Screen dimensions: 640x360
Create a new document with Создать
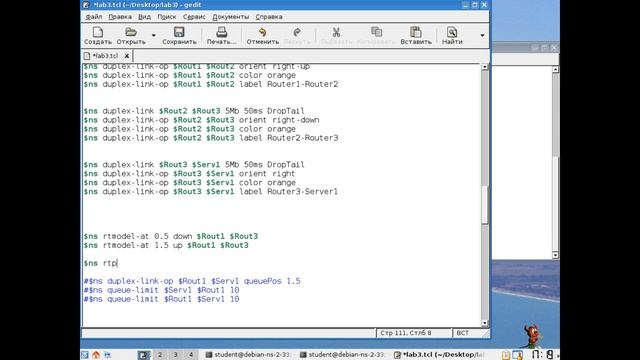(98, 36)
